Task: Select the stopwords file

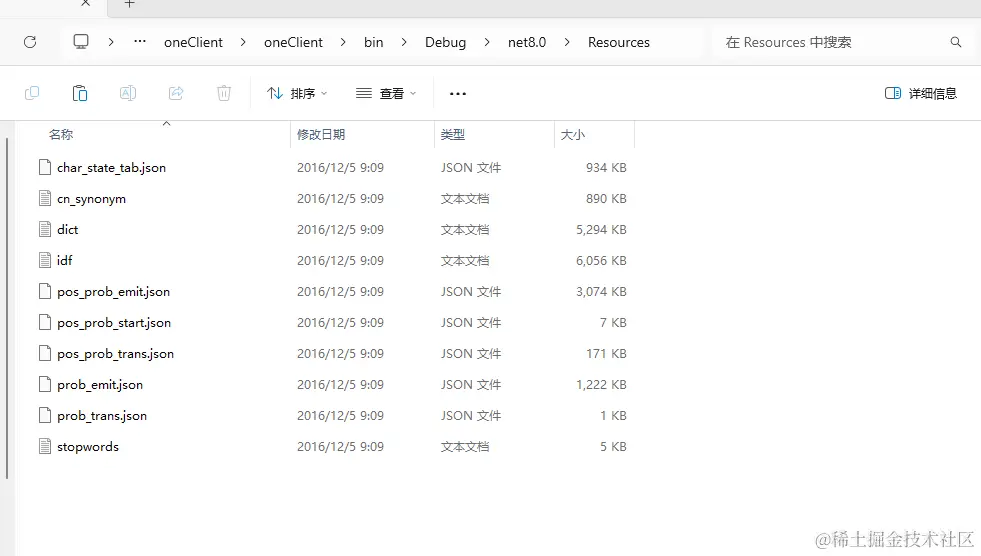Action: click(88, 447)
